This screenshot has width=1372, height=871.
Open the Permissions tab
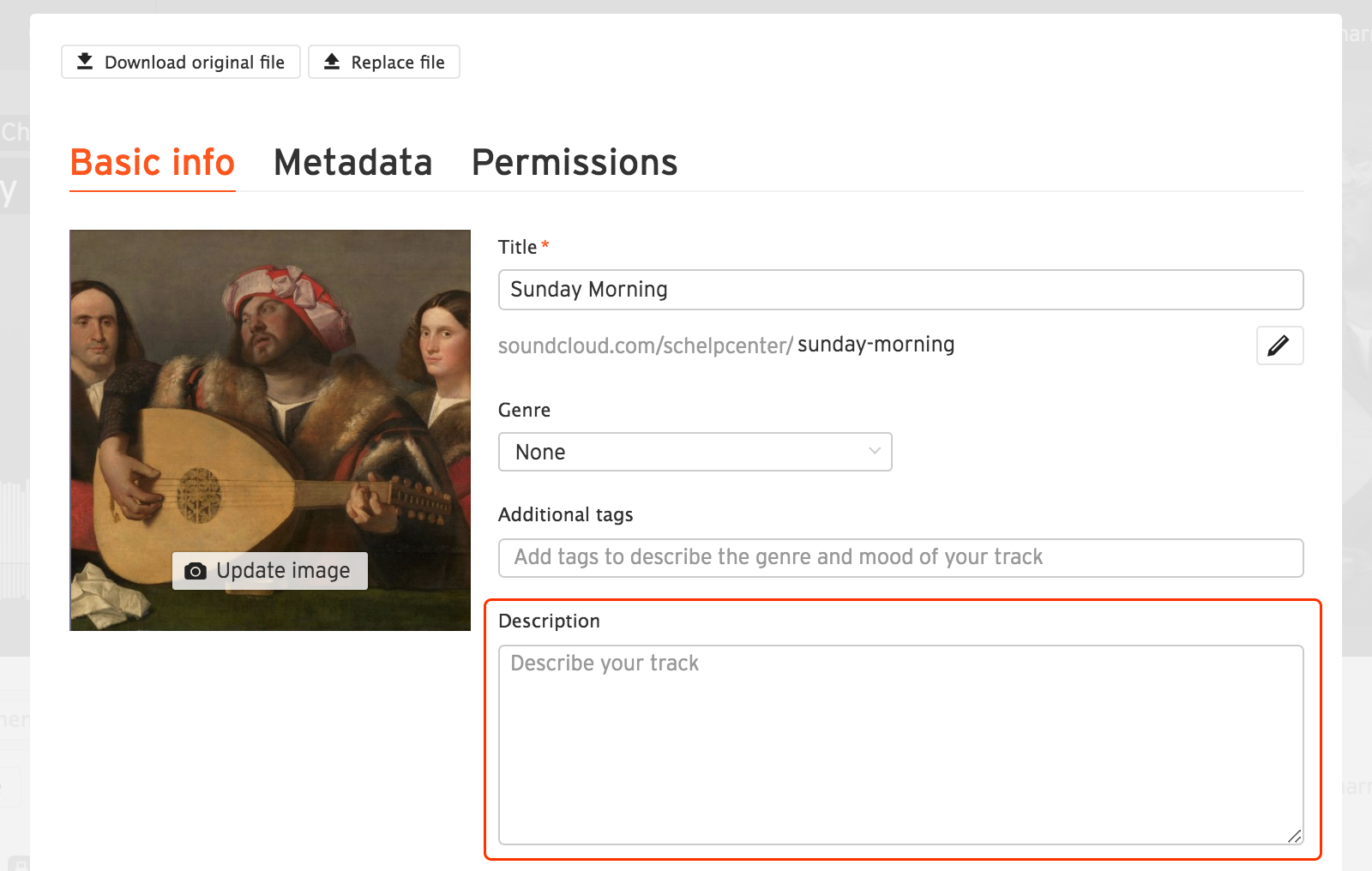click(x=574, y=162)
